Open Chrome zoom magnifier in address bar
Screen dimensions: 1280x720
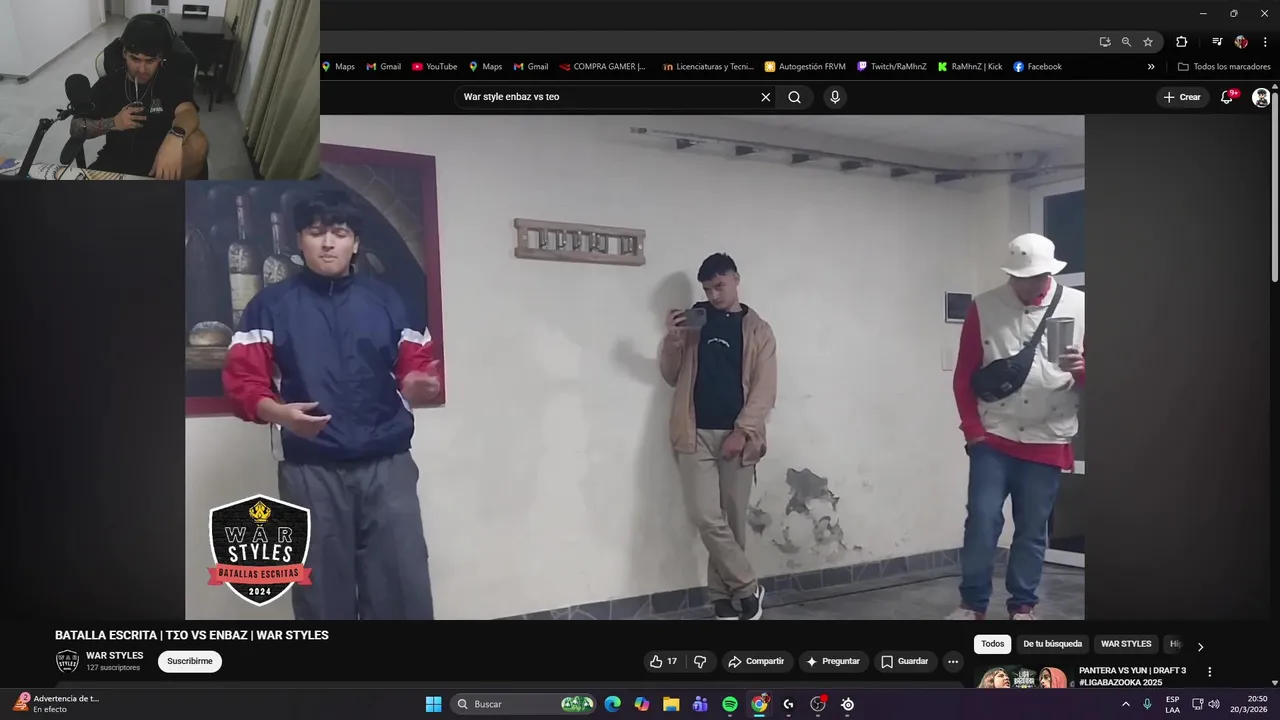1126,42
